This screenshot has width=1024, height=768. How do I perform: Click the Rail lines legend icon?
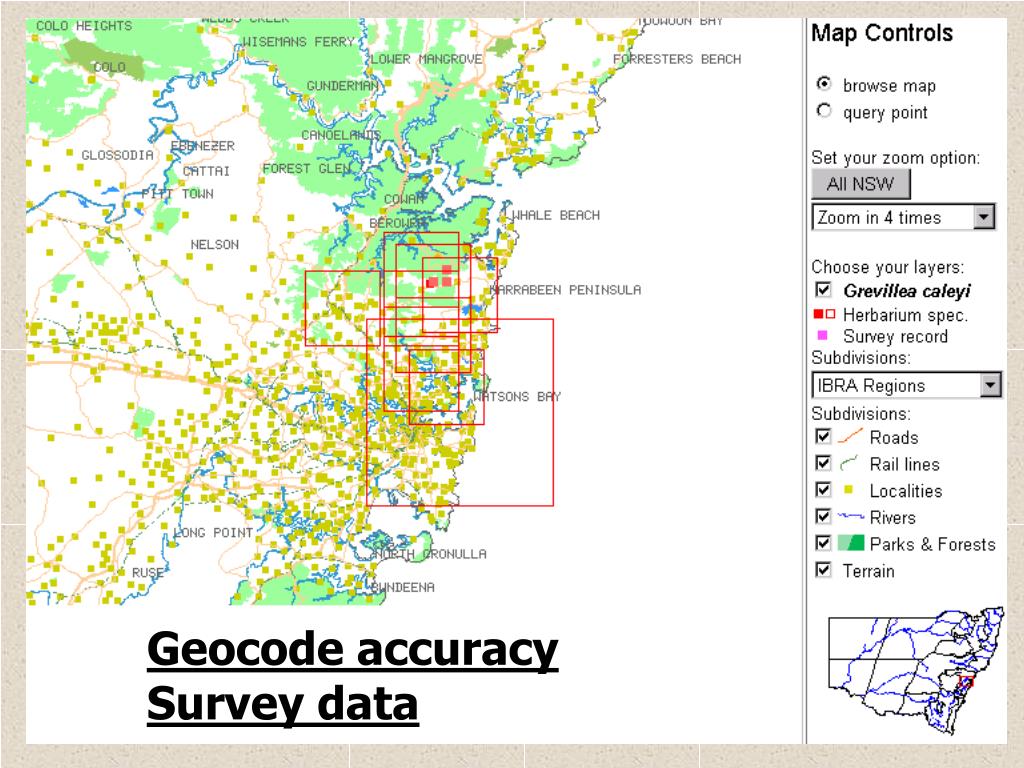pos(848,464)
